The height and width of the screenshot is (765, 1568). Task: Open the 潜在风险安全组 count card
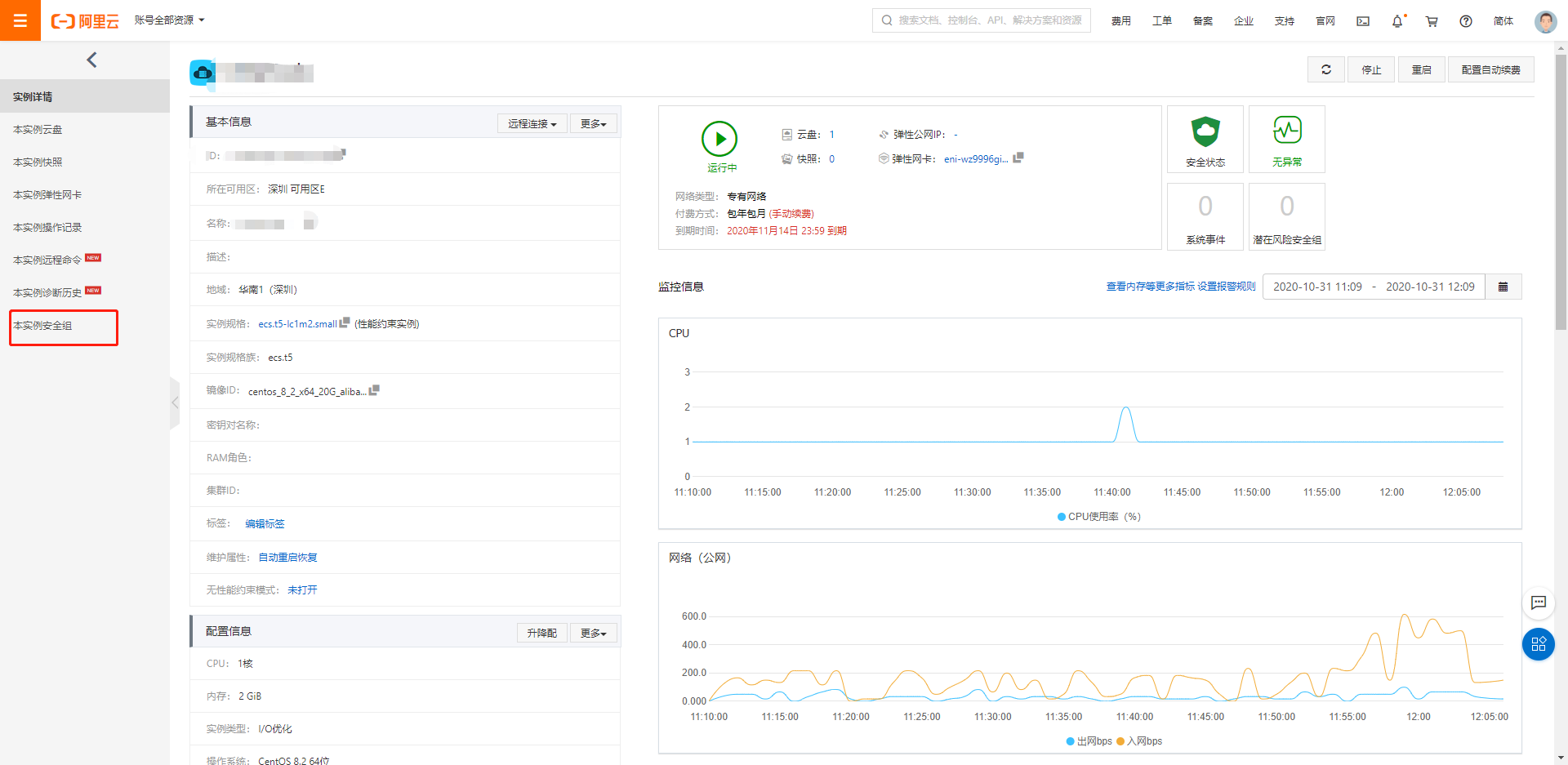1287,216
